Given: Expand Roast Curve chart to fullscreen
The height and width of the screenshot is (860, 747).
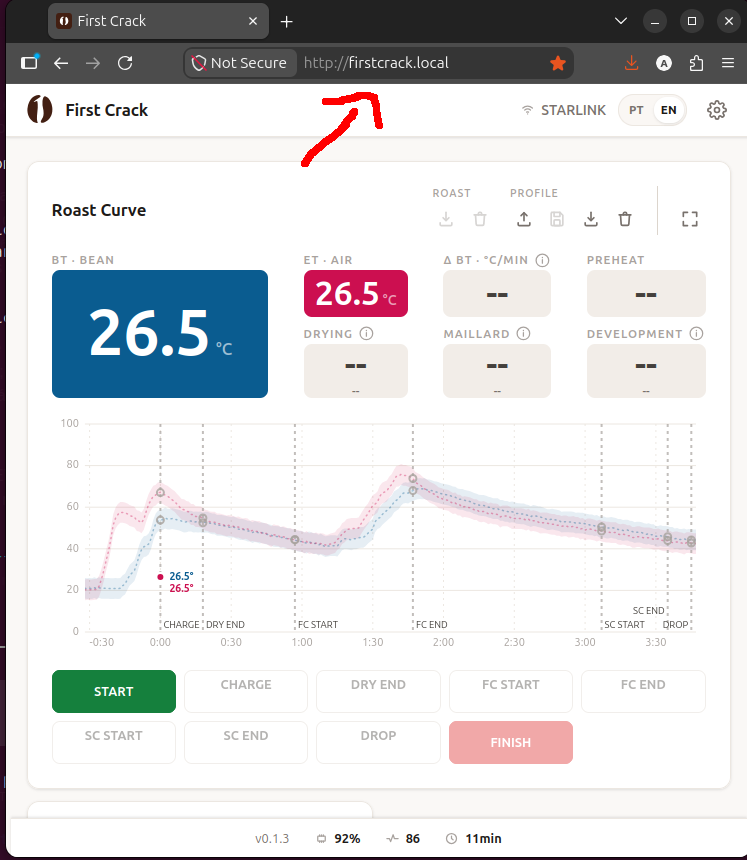Looking at the screenshot, I should [x=690, y=219].
